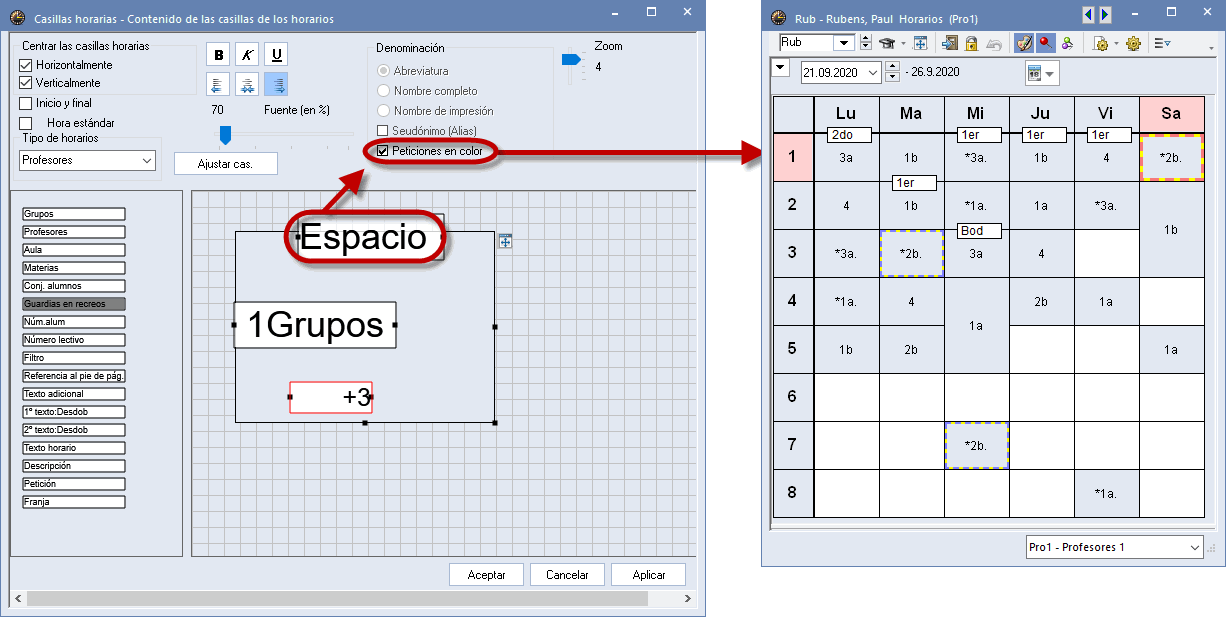Toggle italic text formatting
This screenshot has width=1226, height=617.
pos(247,55)
